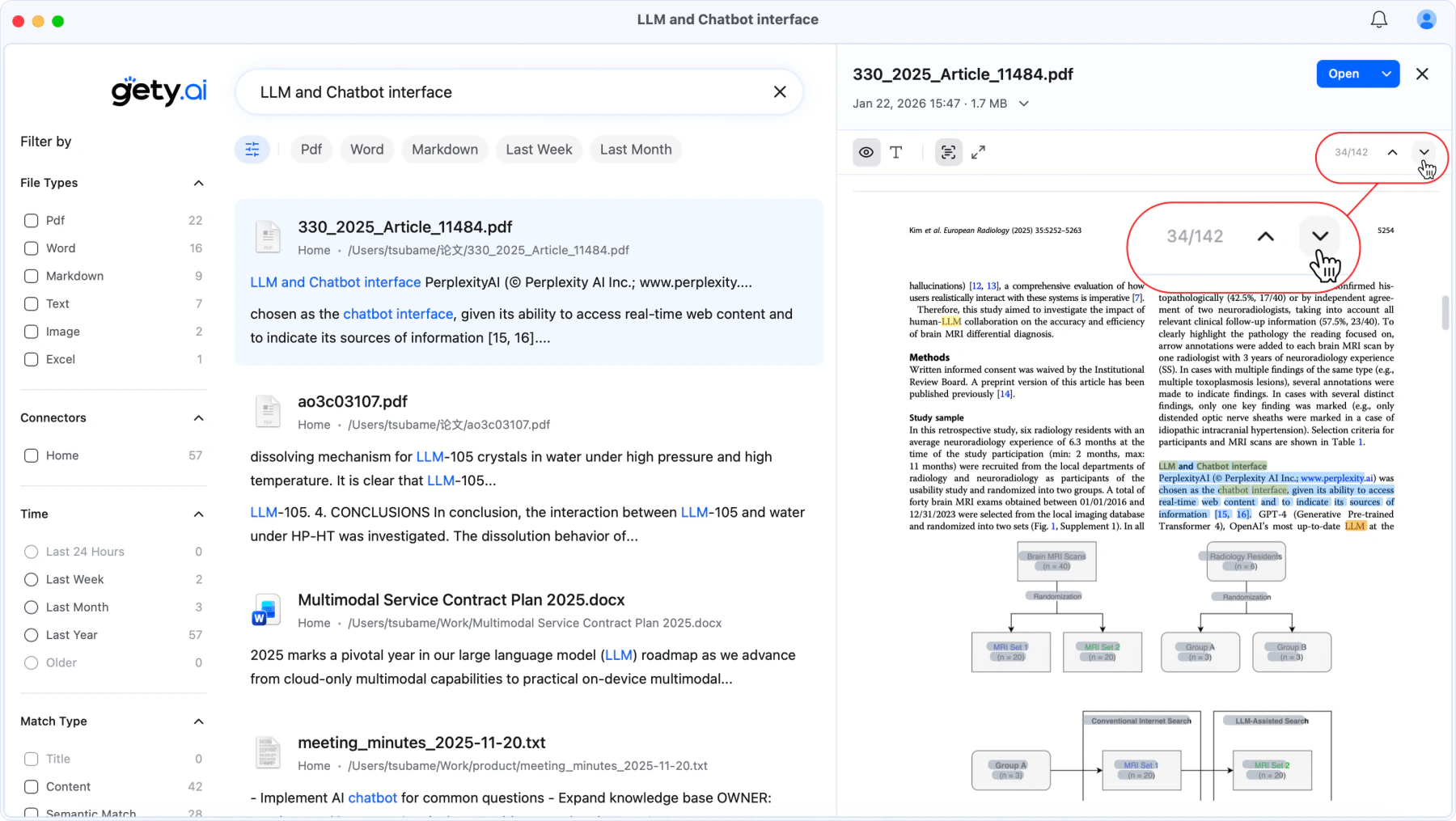Collapse the Time filter section

pos(198,514)
